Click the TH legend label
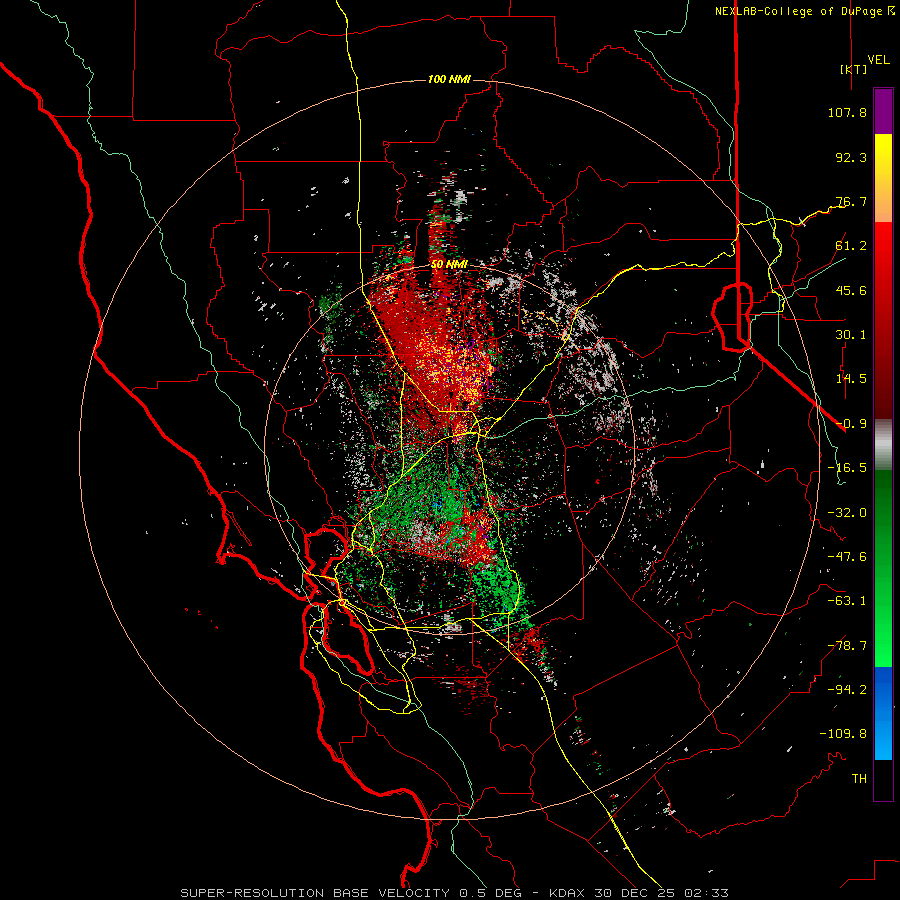This screenshot has height=900, width=900. click(x=859, y=779)
